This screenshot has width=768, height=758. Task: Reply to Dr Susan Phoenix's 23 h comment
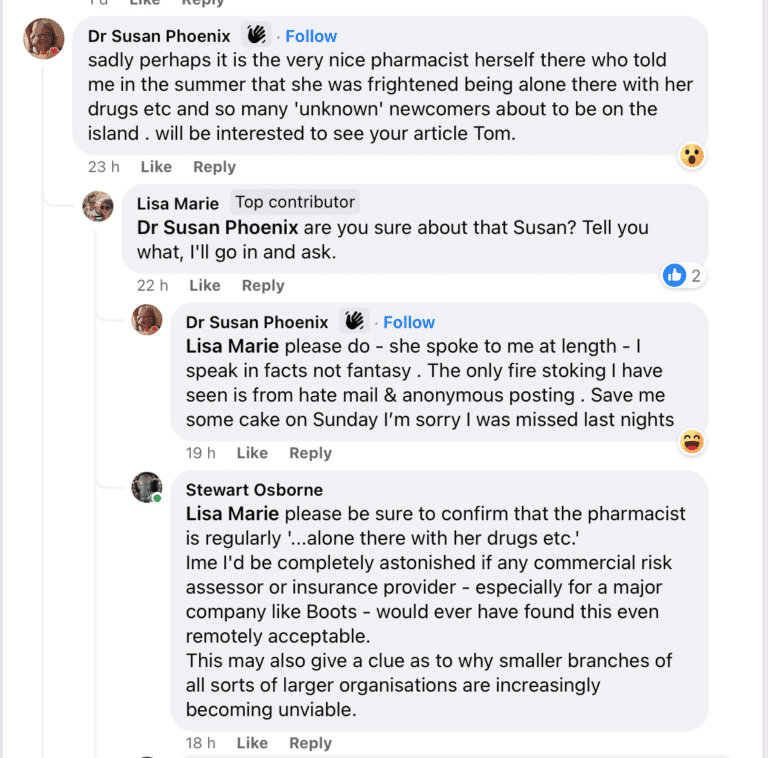point(214,167)
